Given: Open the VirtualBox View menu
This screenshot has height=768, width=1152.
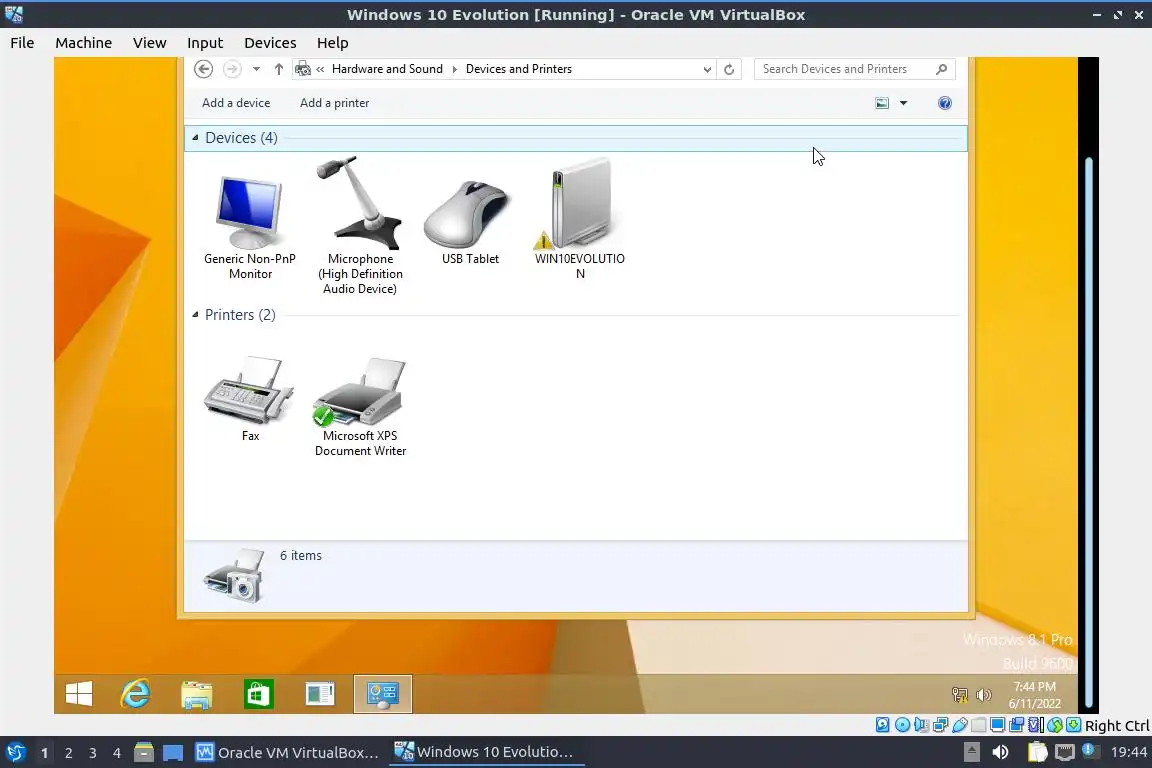Looking at the screenshot, I should [x=150, y=43].
